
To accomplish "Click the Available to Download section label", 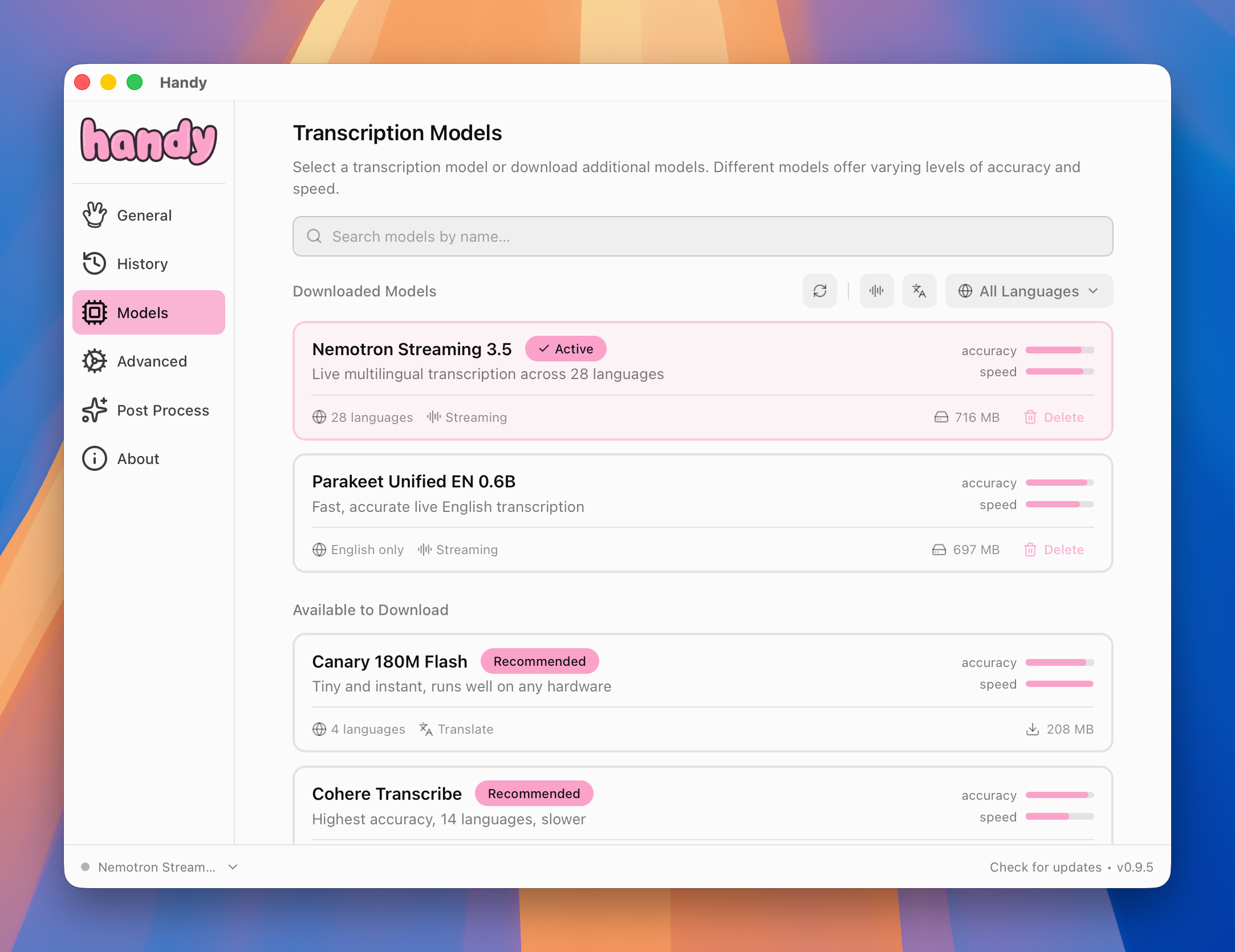I will tap(371, 610).
